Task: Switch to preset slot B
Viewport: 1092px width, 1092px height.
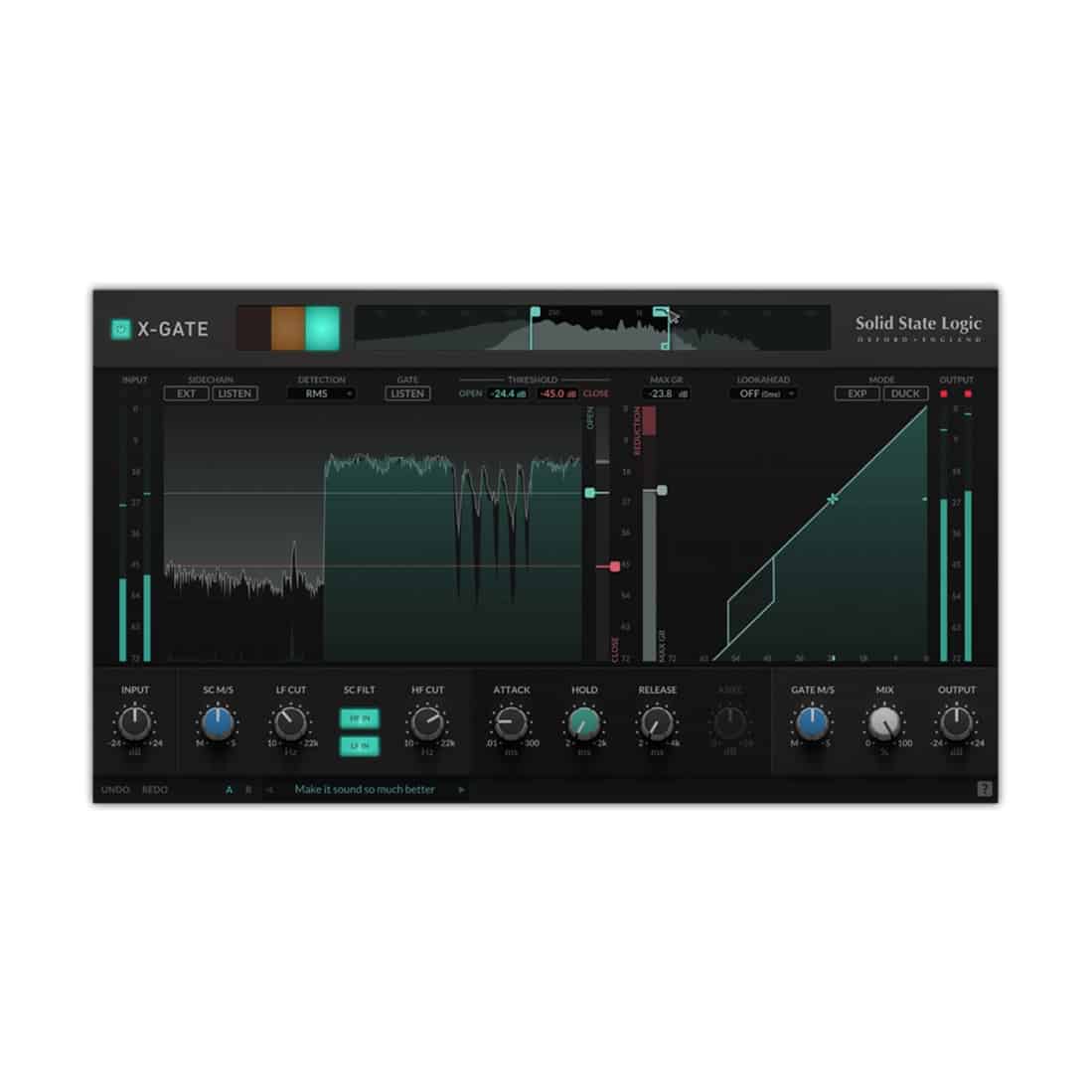Action: click(248, 790)
